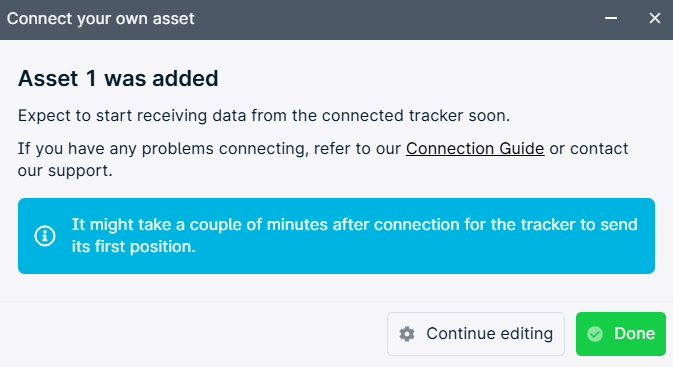Select the 'Expect to start receiving data' text
Image resolution: width=673 pixels, height=367 pixels.
(x=264, y=116)
